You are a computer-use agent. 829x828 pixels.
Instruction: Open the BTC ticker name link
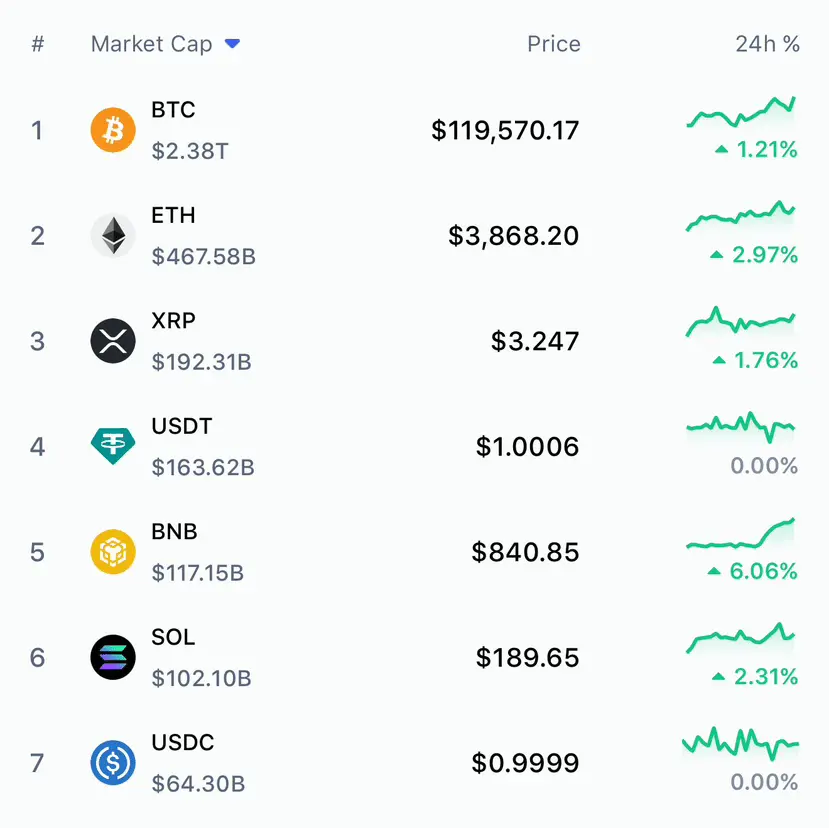click(x=173, y=109)
